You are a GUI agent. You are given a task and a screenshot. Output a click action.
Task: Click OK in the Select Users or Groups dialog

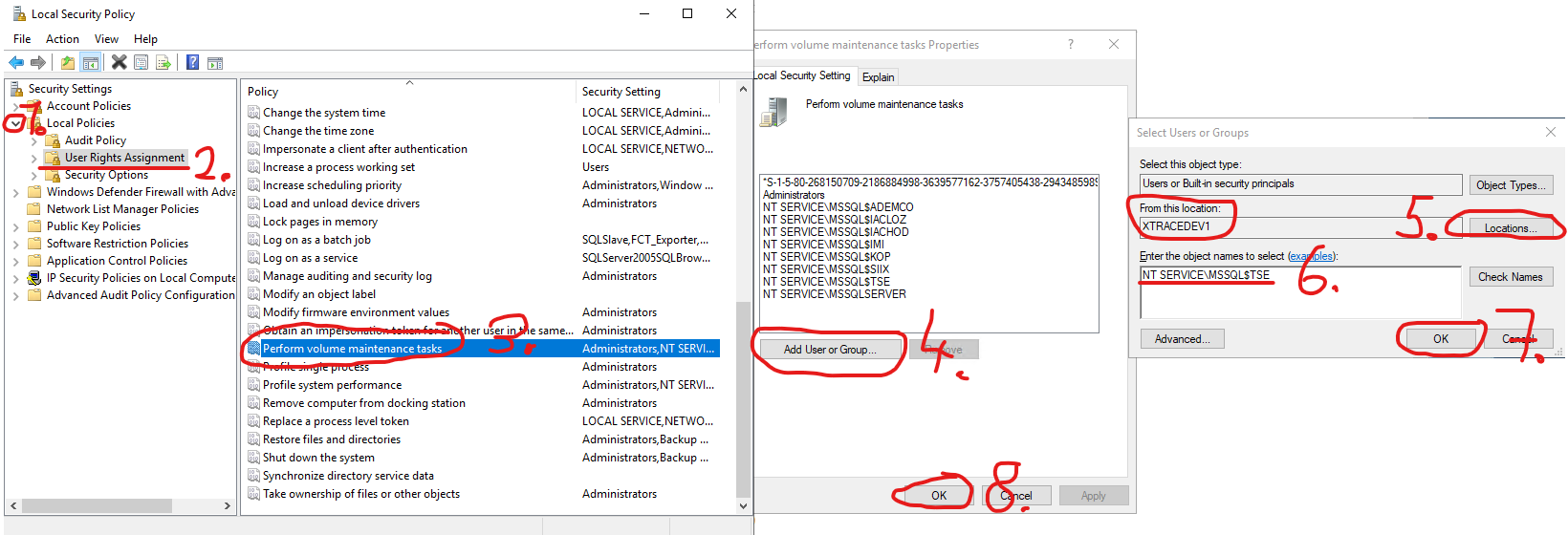1441,339
